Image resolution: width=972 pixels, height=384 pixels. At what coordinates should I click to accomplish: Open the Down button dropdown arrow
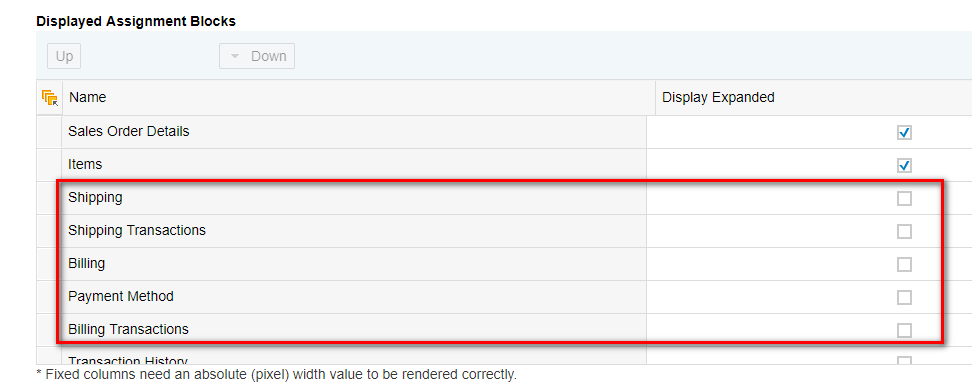click(x=235, y=56)
